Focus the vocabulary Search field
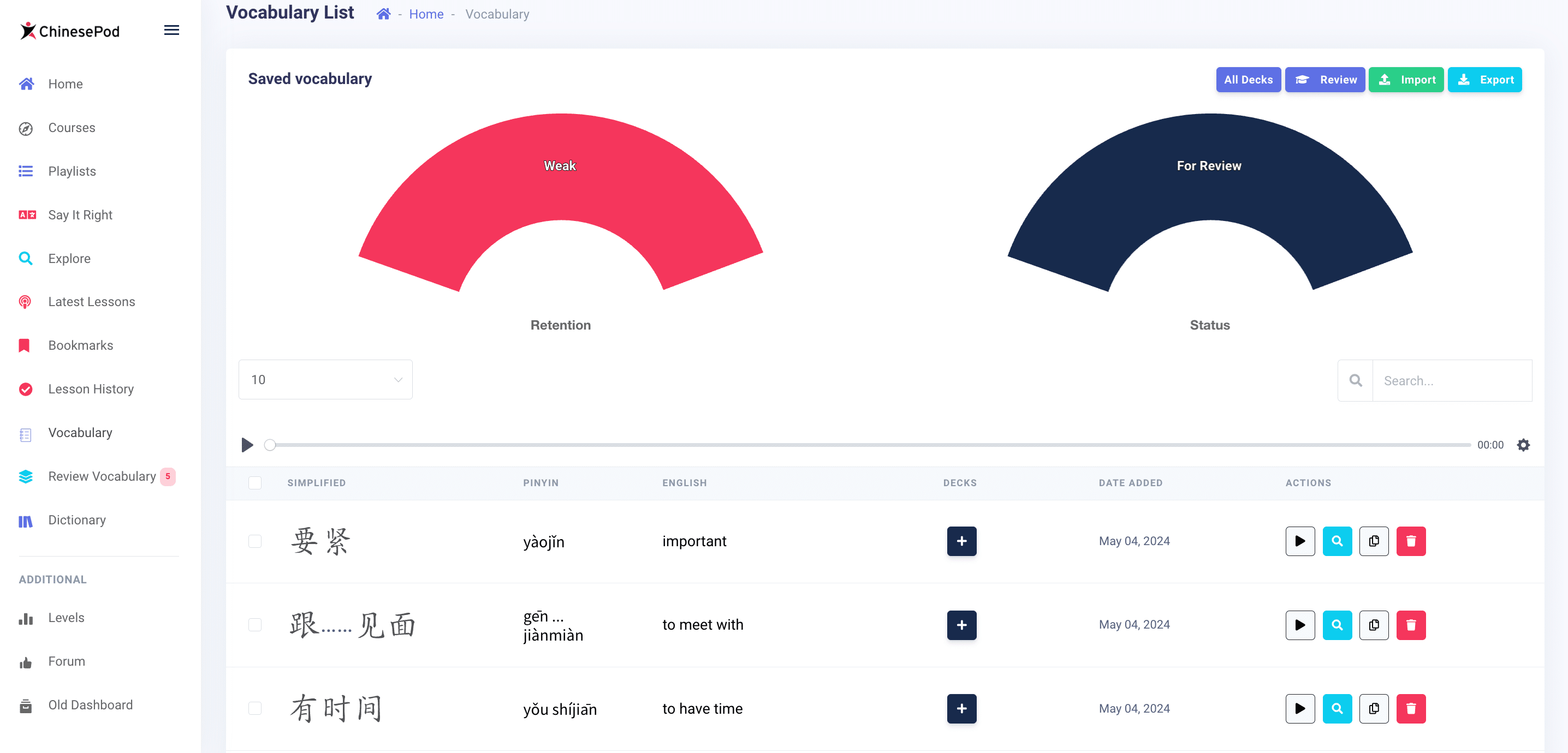 pyautogui.click(x=1451, y=381)
